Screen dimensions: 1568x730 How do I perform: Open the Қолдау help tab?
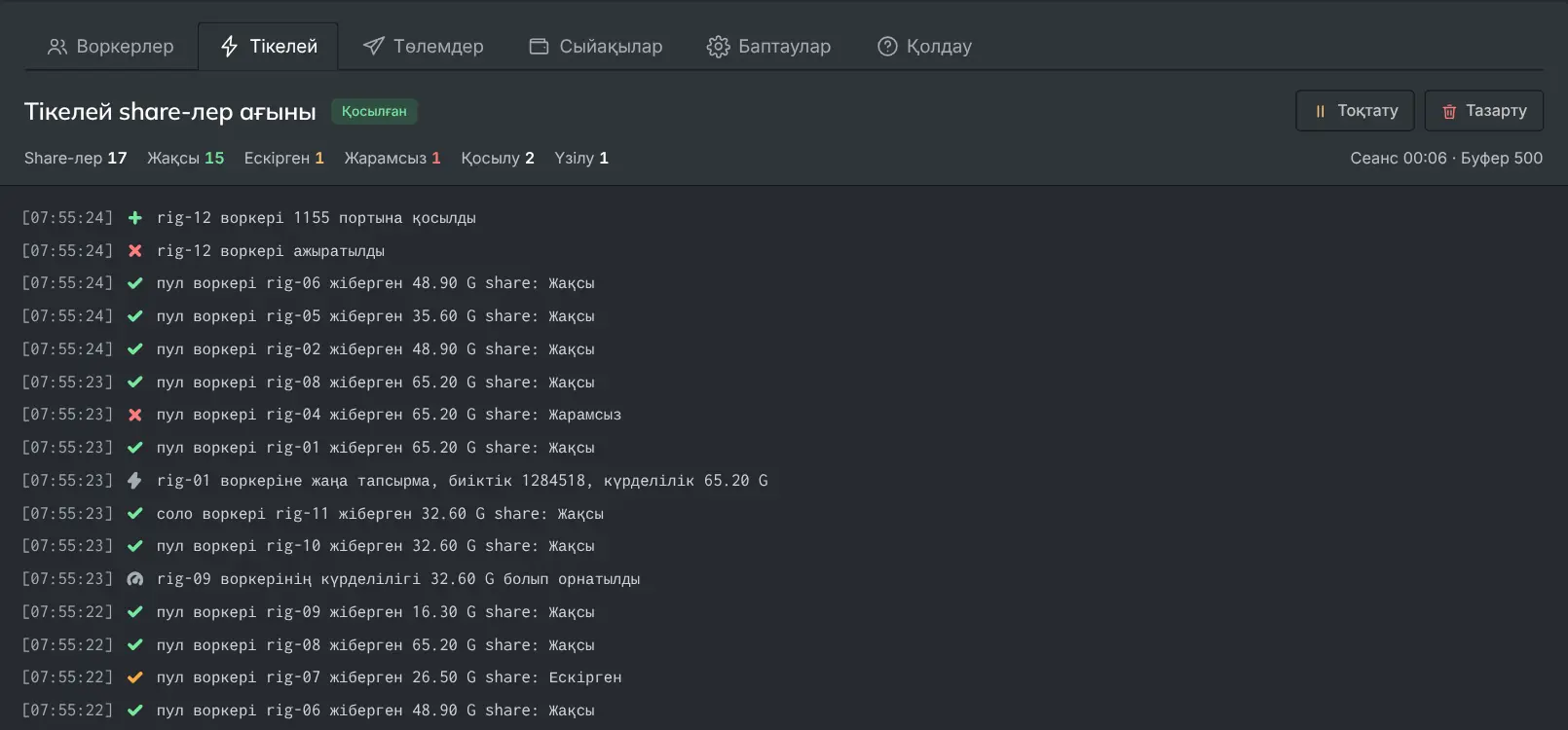[x=924, y=47]
